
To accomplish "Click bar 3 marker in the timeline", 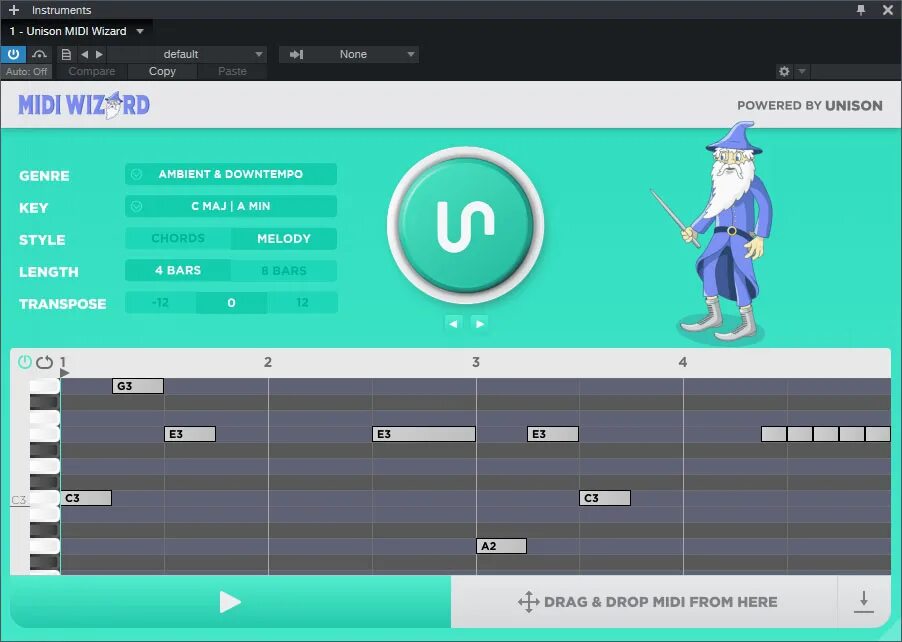I will point(476,362).
